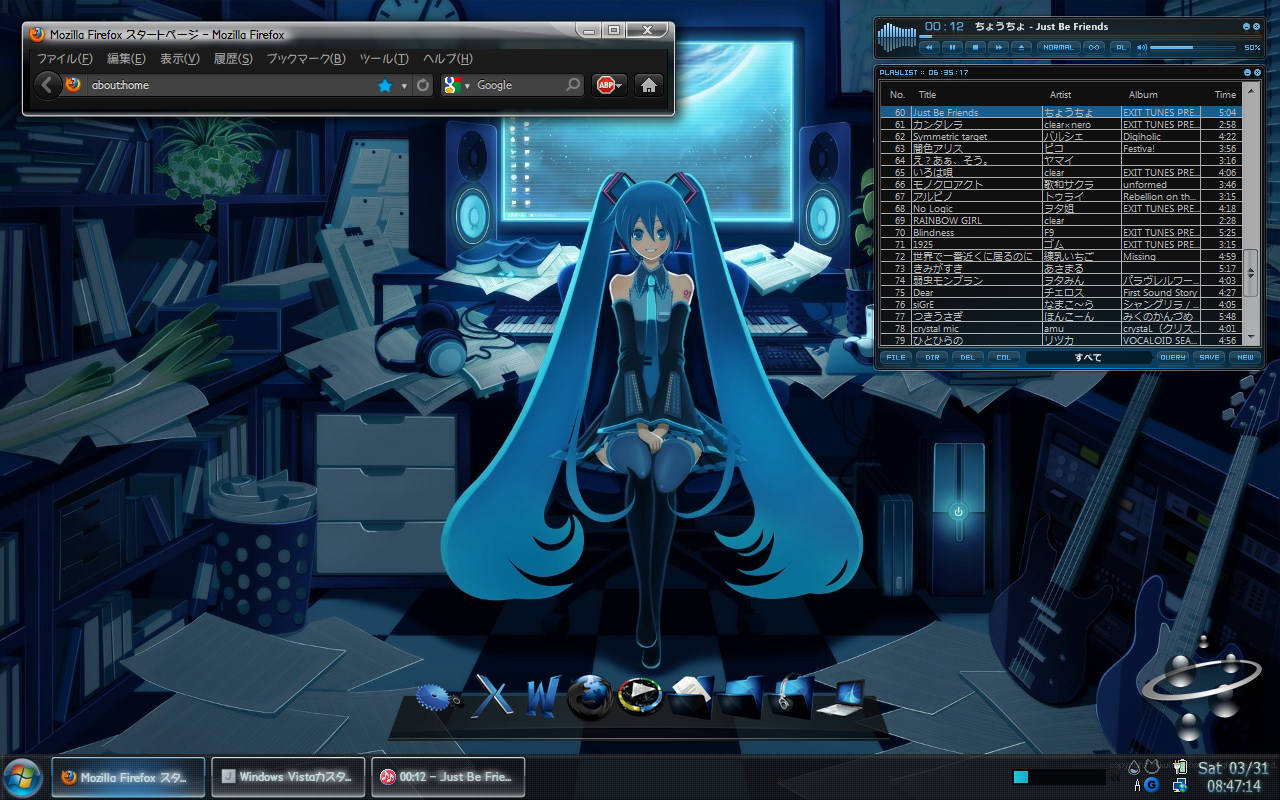Open the laptop computer icon in dock
The image size is (1280, 800).
(841, 696)
